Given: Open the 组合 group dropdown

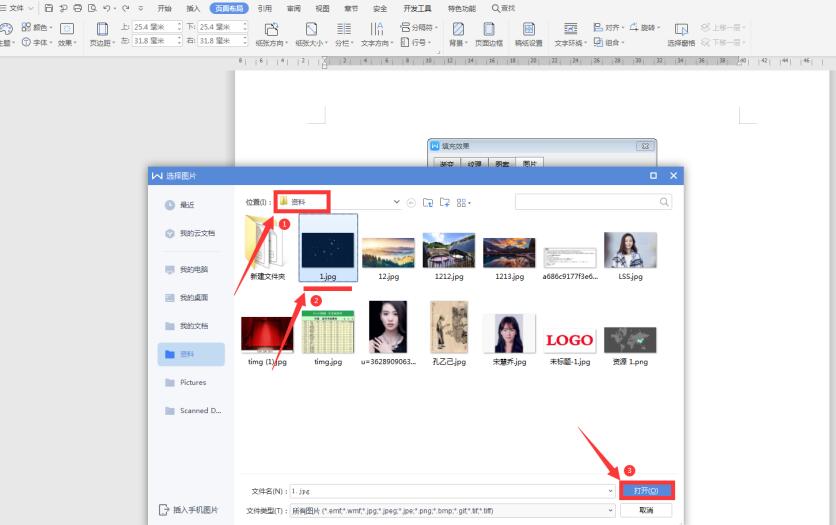Looking at the screenshot, I should point(608,42).
